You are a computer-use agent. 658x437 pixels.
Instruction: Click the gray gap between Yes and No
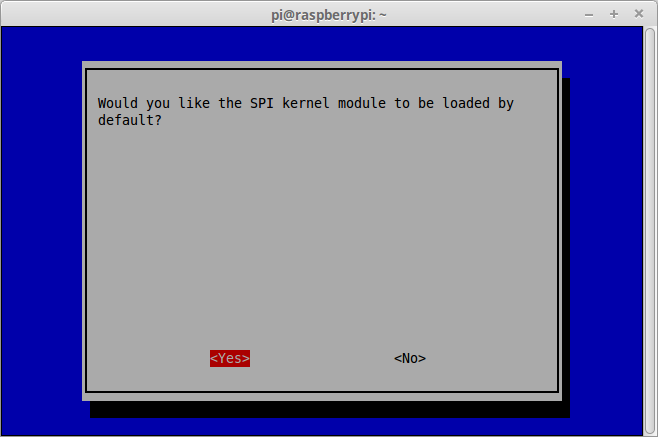click(x=322, y=358)
